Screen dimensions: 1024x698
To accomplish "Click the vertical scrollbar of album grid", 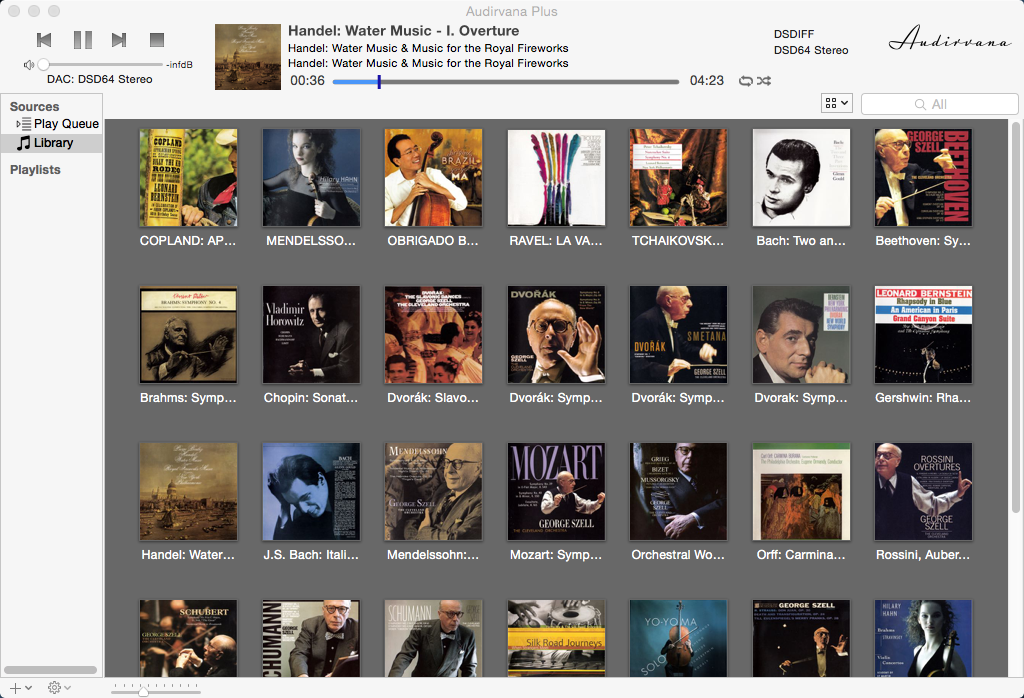I will [1016, 317].
